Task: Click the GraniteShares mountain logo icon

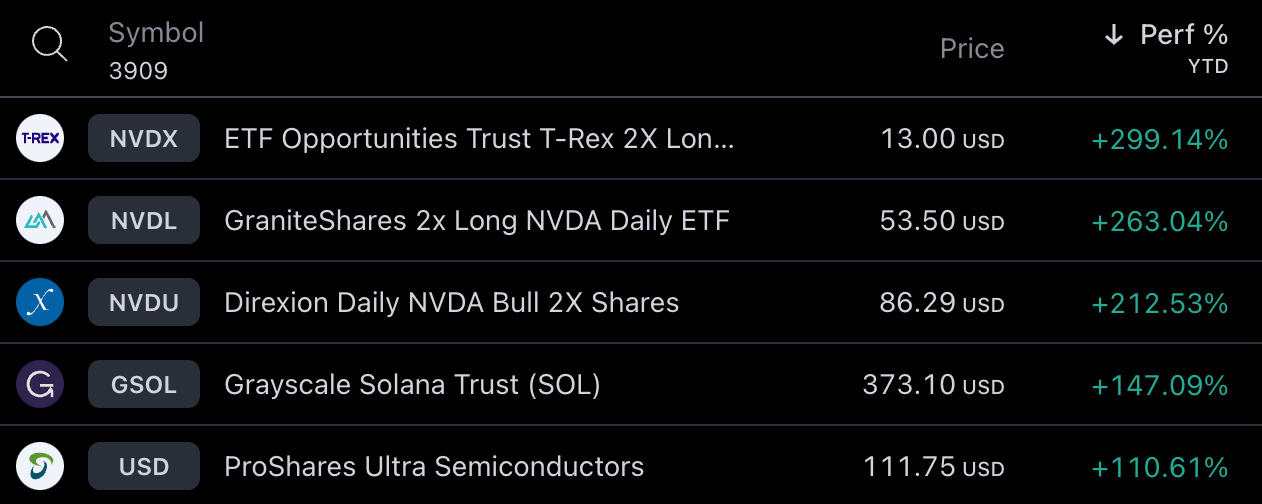Action: pos(41,220)
